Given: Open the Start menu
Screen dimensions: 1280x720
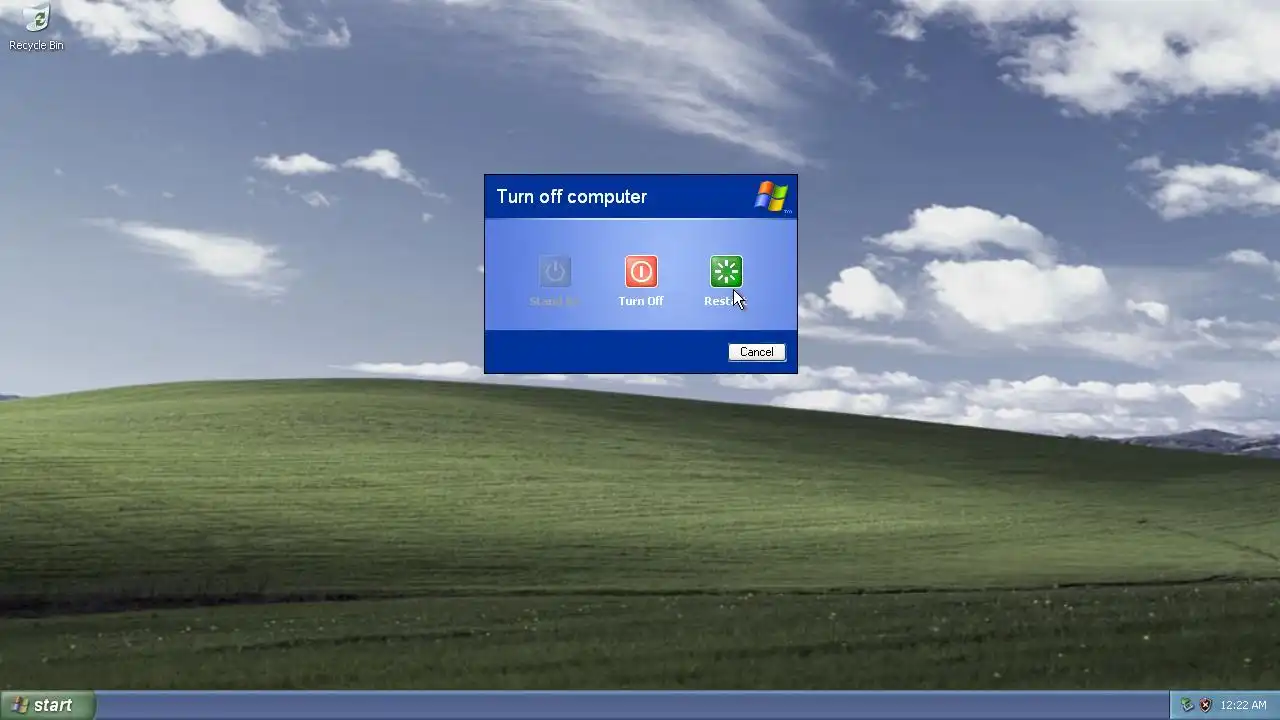Looking at the screenshot, I should point(47,705).
